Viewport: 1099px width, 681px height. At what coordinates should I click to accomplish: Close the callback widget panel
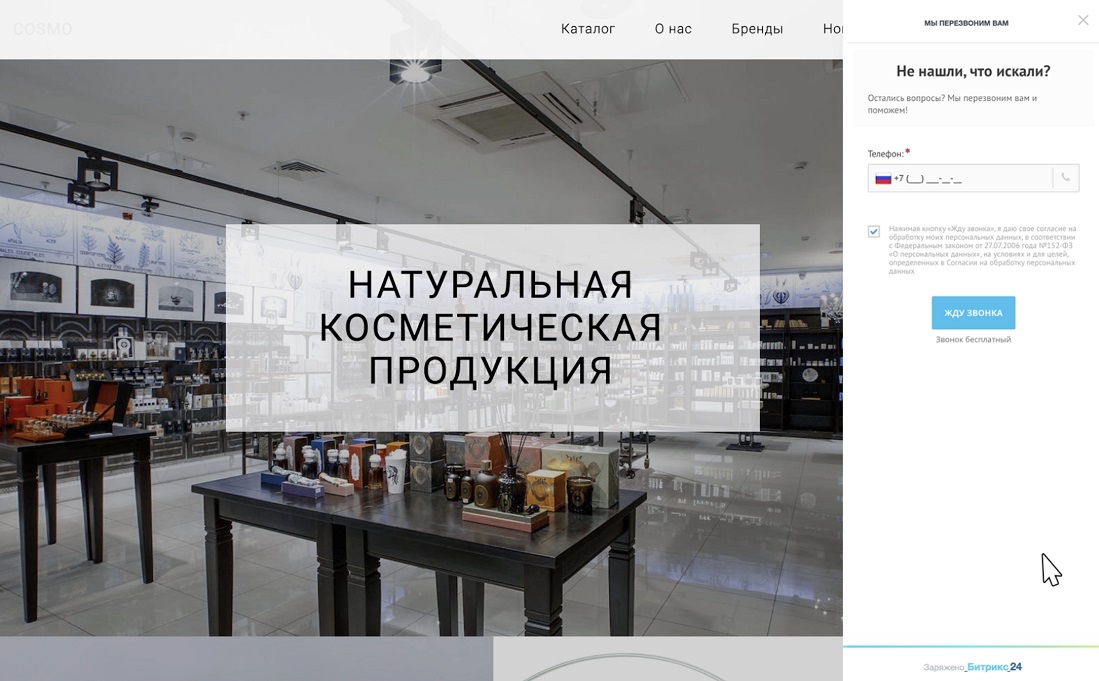pyautogui.click(x=1083, y=19)
